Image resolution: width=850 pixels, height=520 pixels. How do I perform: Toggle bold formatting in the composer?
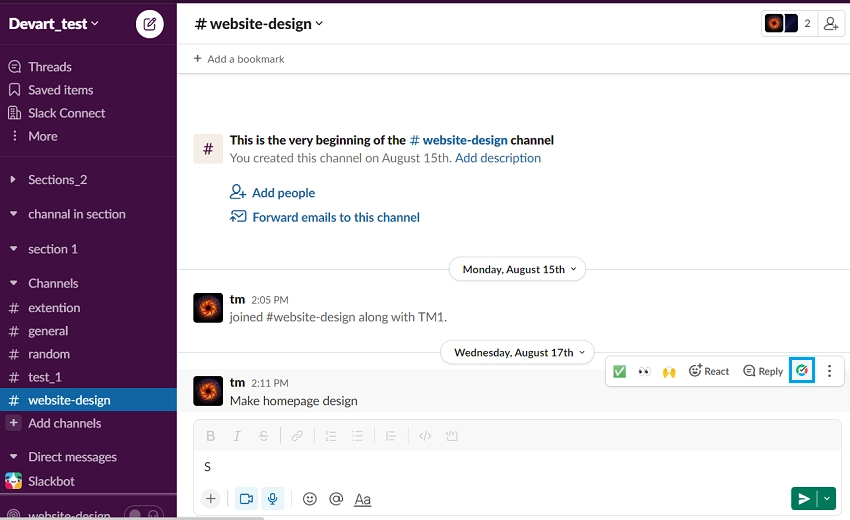211,436
